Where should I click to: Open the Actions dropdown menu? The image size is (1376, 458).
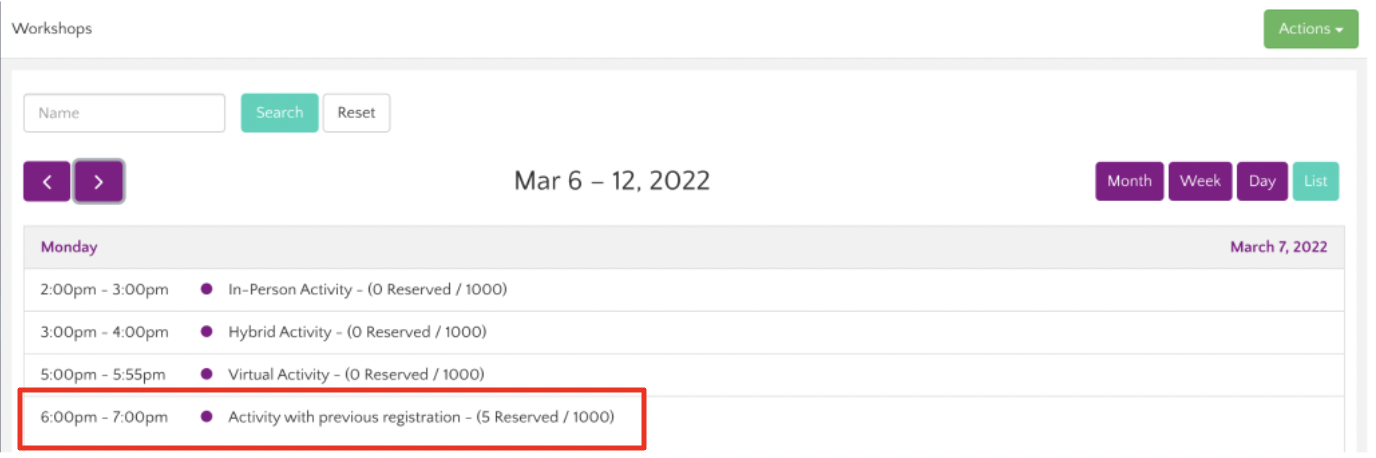[x=1310, y=29]
